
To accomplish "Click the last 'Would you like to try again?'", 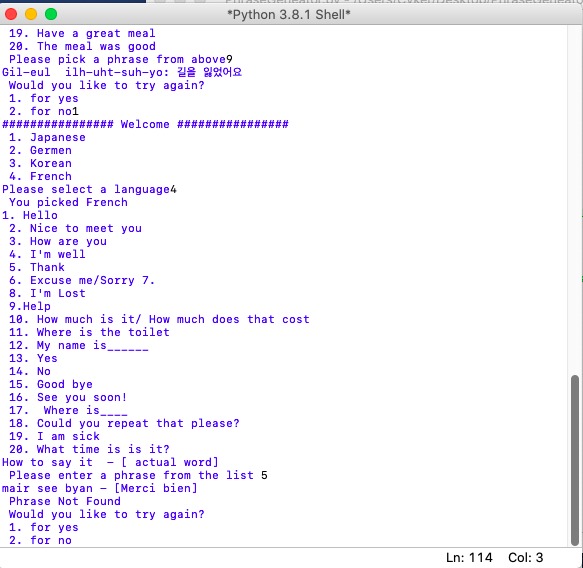I will [107, 514].
